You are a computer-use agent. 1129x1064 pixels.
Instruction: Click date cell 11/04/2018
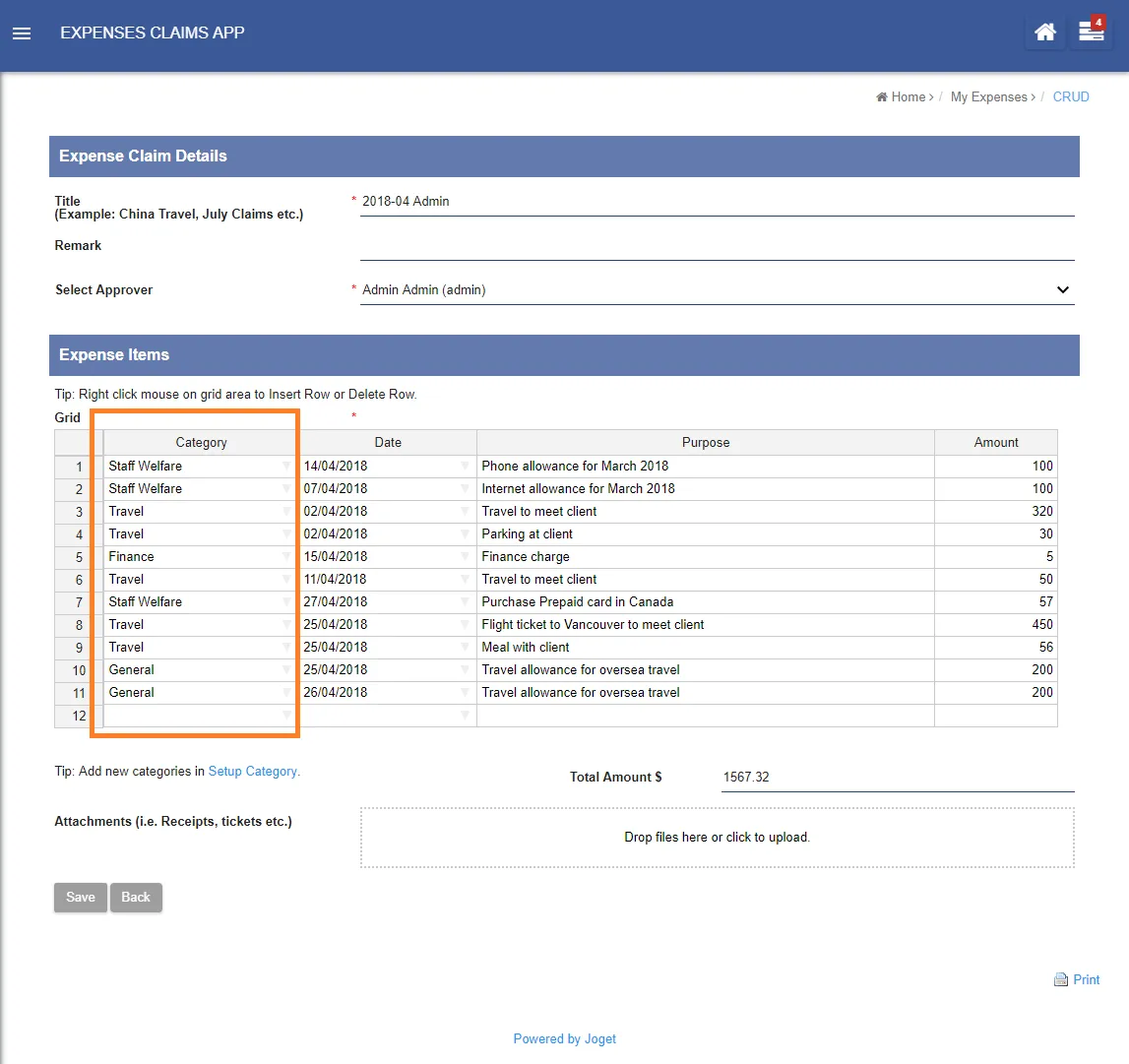click(x=388, y=580)
